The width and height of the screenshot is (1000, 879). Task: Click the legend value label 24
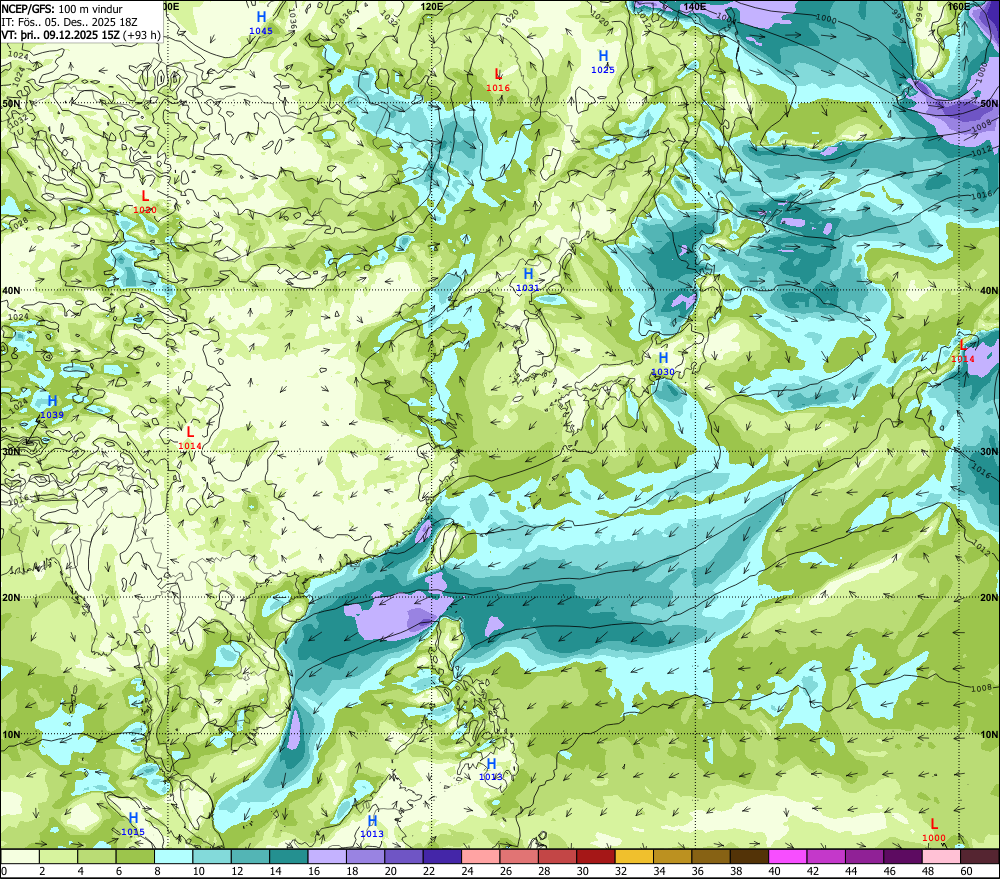[467, 871]
